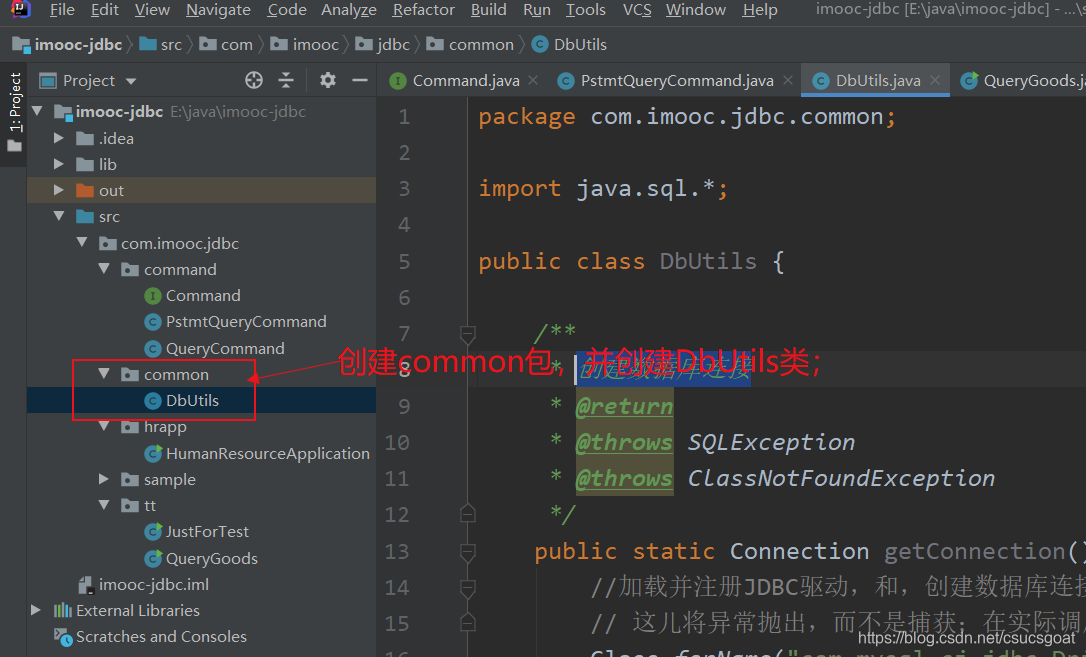Expand the .idea folder
The height and width of the screenshot is (657, 1086).
pos(59,138)
